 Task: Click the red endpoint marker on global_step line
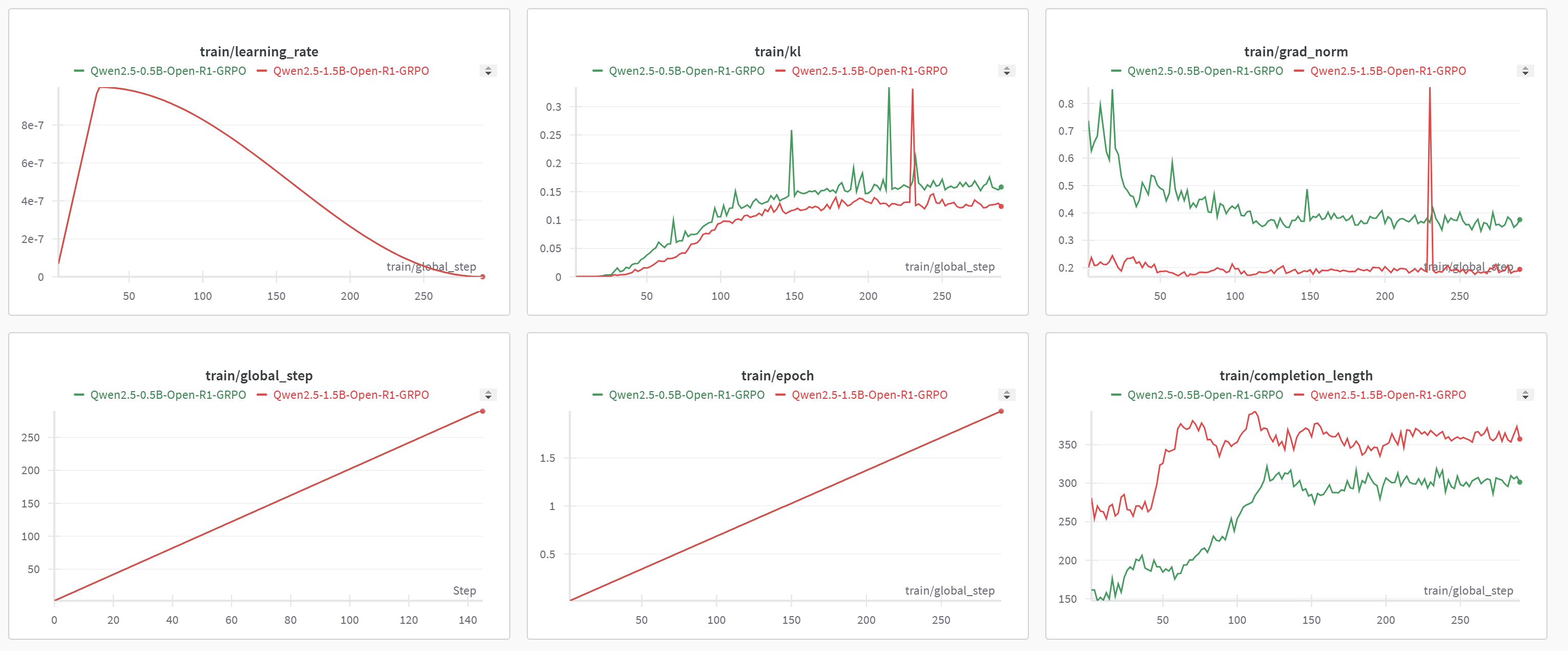(483, 411)
